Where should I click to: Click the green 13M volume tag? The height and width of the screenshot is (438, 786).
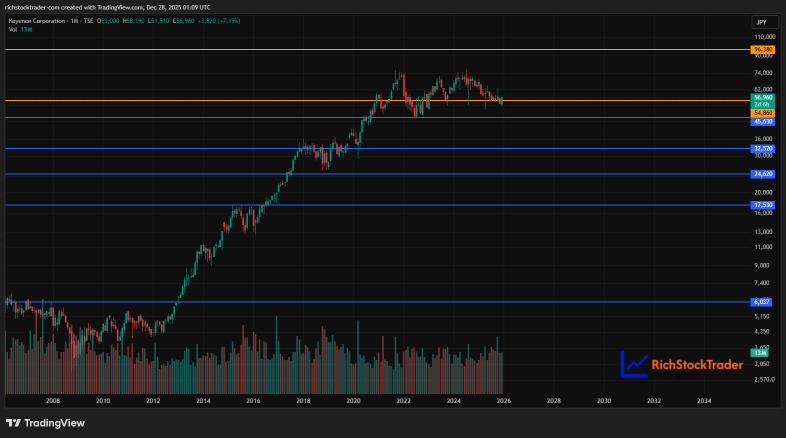[x=760, y=353]
